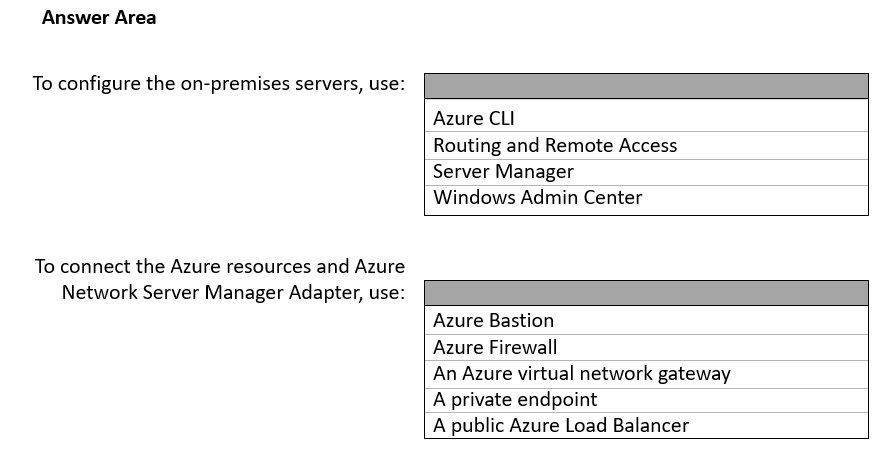This screenshot has width=888, height=459.
Task: Choose Azure Firewall from the list
Action: 495,347
